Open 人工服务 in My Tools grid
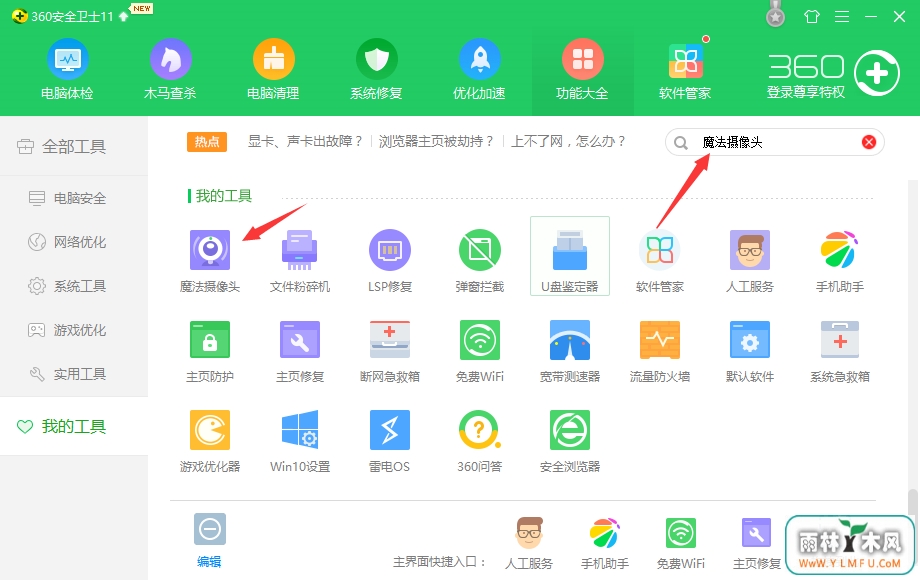This screenshot has height=580, width=920. pyautogui.click(x=750, y=260)
